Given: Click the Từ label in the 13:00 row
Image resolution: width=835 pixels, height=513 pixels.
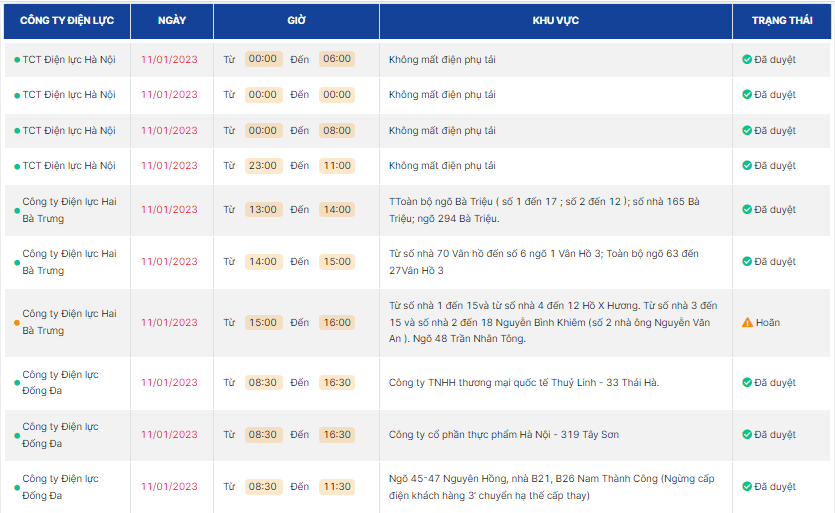Looking at the screenshot, I should point(229,210).
